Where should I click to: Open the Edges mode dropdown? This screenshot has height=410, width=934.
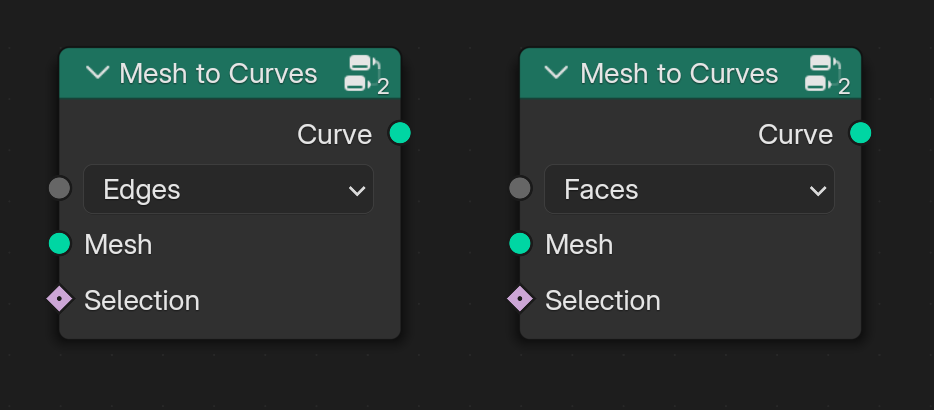tap(228, 190)
